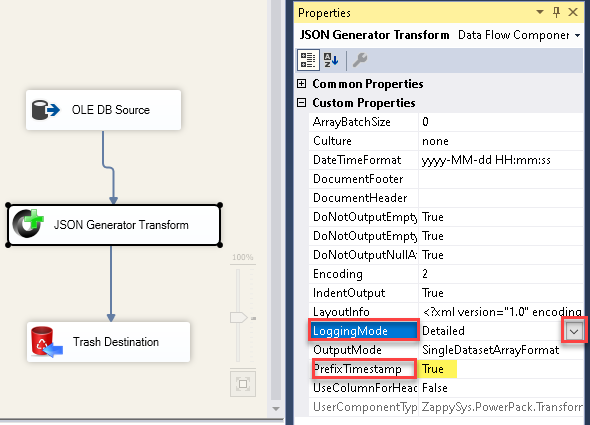Open Properties window position menu arrow
Viewport: 590px width, 425px height.
540,12
